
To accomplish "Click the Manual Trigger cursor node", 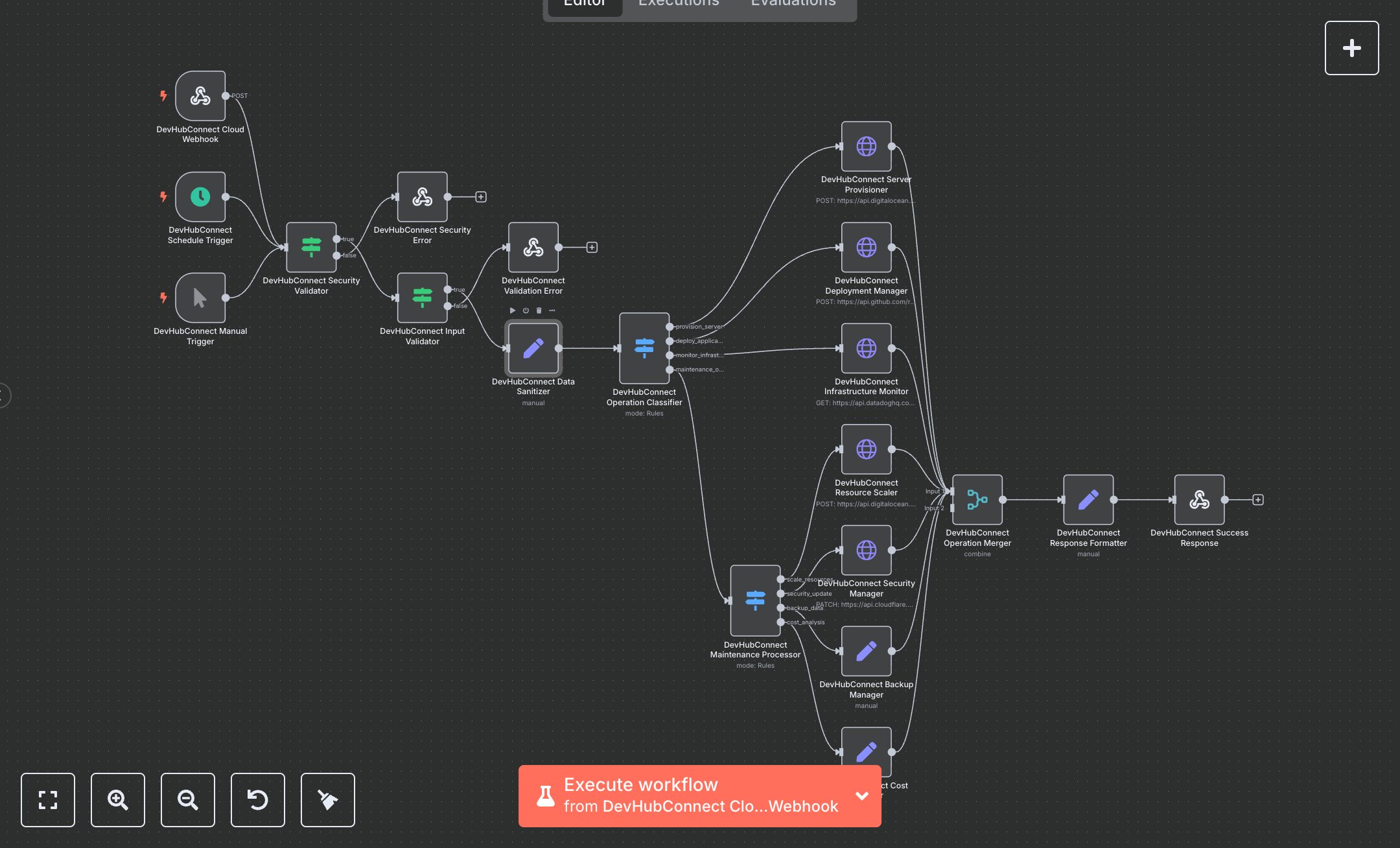I will click(x=200, y=298).
